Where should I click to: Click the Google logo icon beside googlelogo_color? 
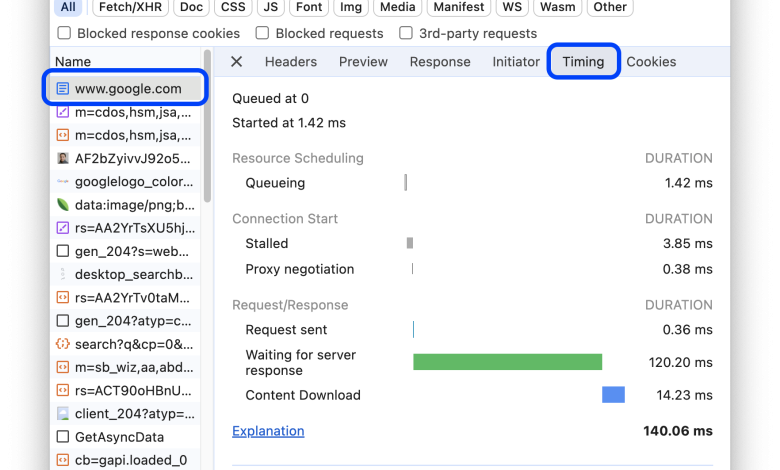(x=63, y=182)
